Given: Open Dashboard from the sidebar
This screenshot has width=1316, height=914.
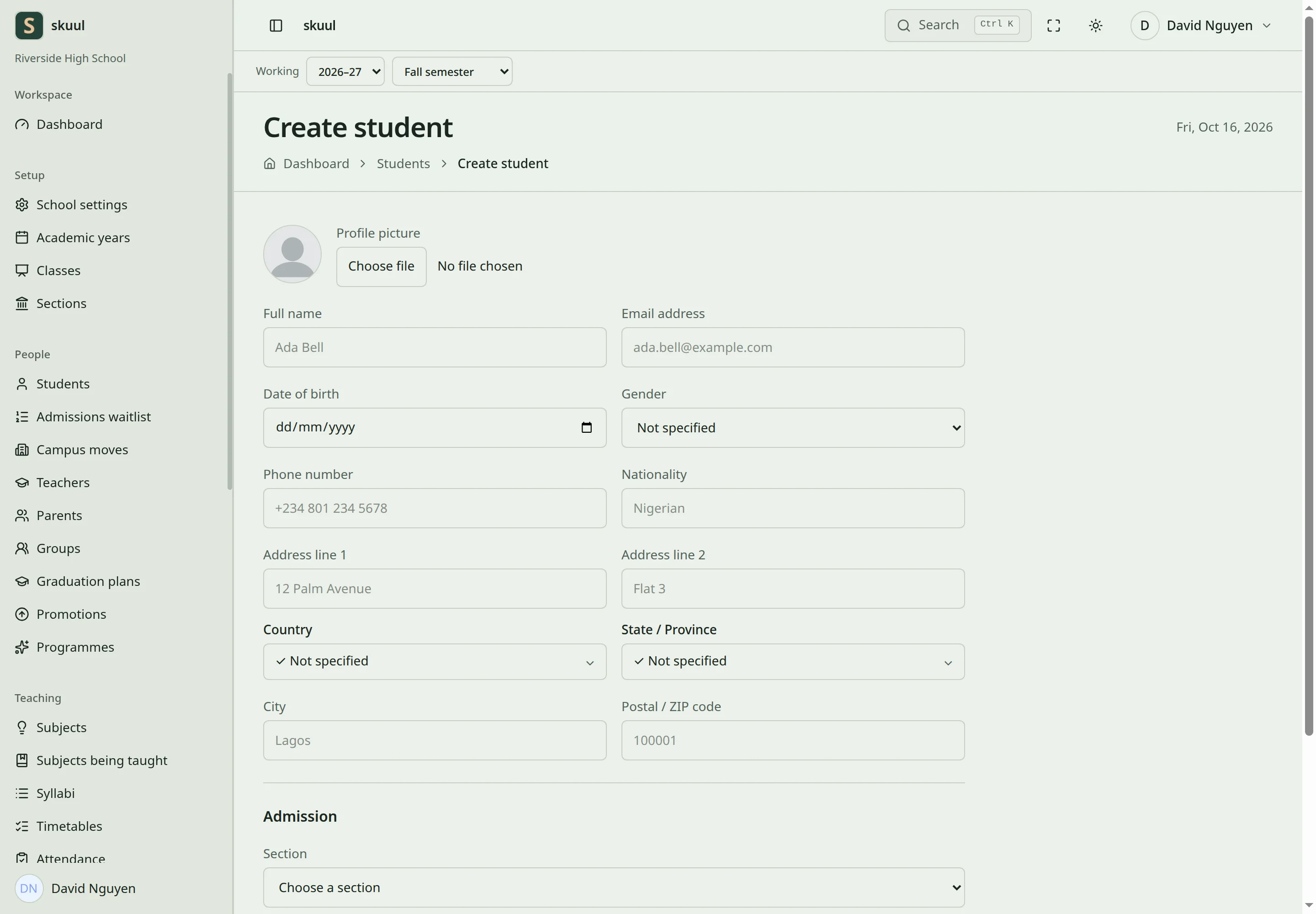Looking at the screenshot, I should pyautogui.click(x=59, y=124).
